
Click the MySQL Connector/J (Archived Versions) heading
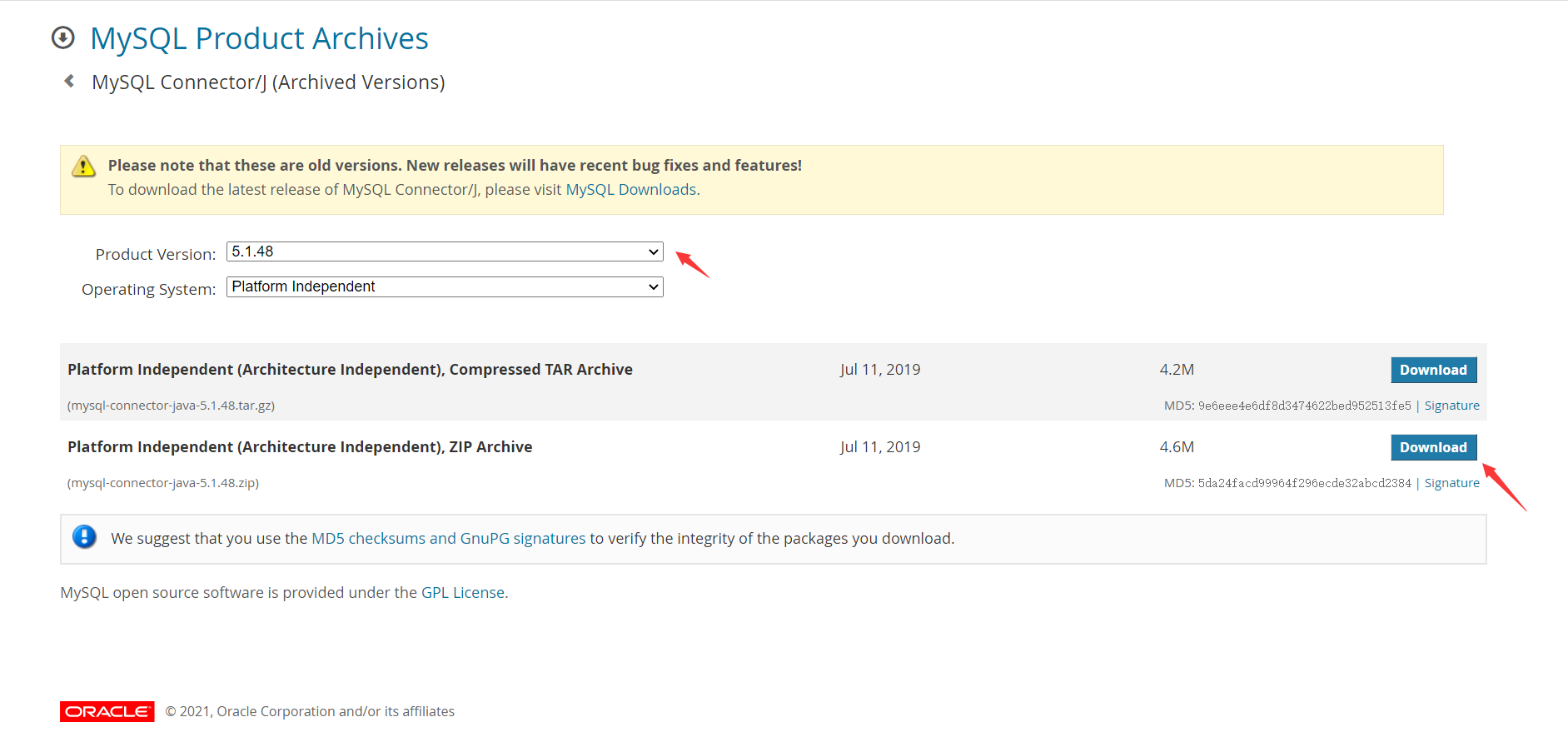click(x=268, y=82)
